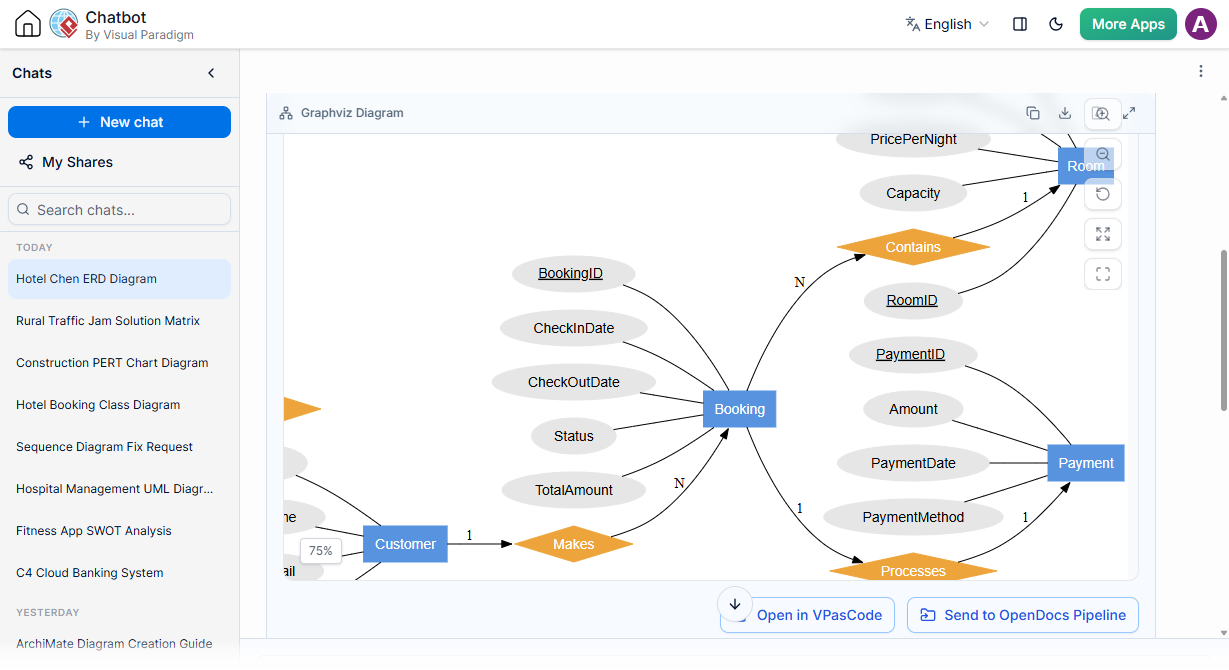Download the Graphviz diagram
This screenshot has width=1229, height=670.
(x=1065, y=113)
